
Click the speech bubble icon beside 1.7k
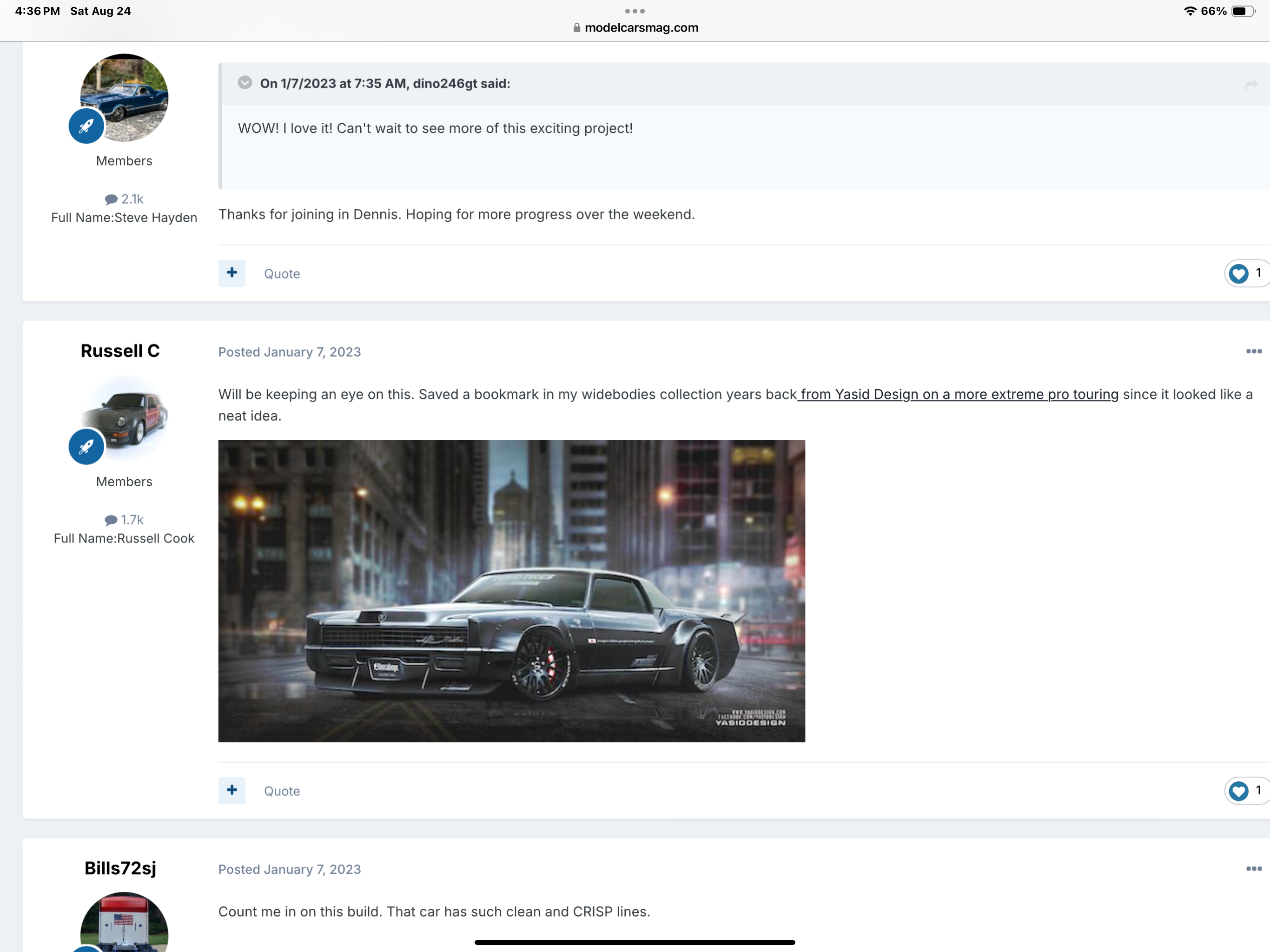click(111, 520)
